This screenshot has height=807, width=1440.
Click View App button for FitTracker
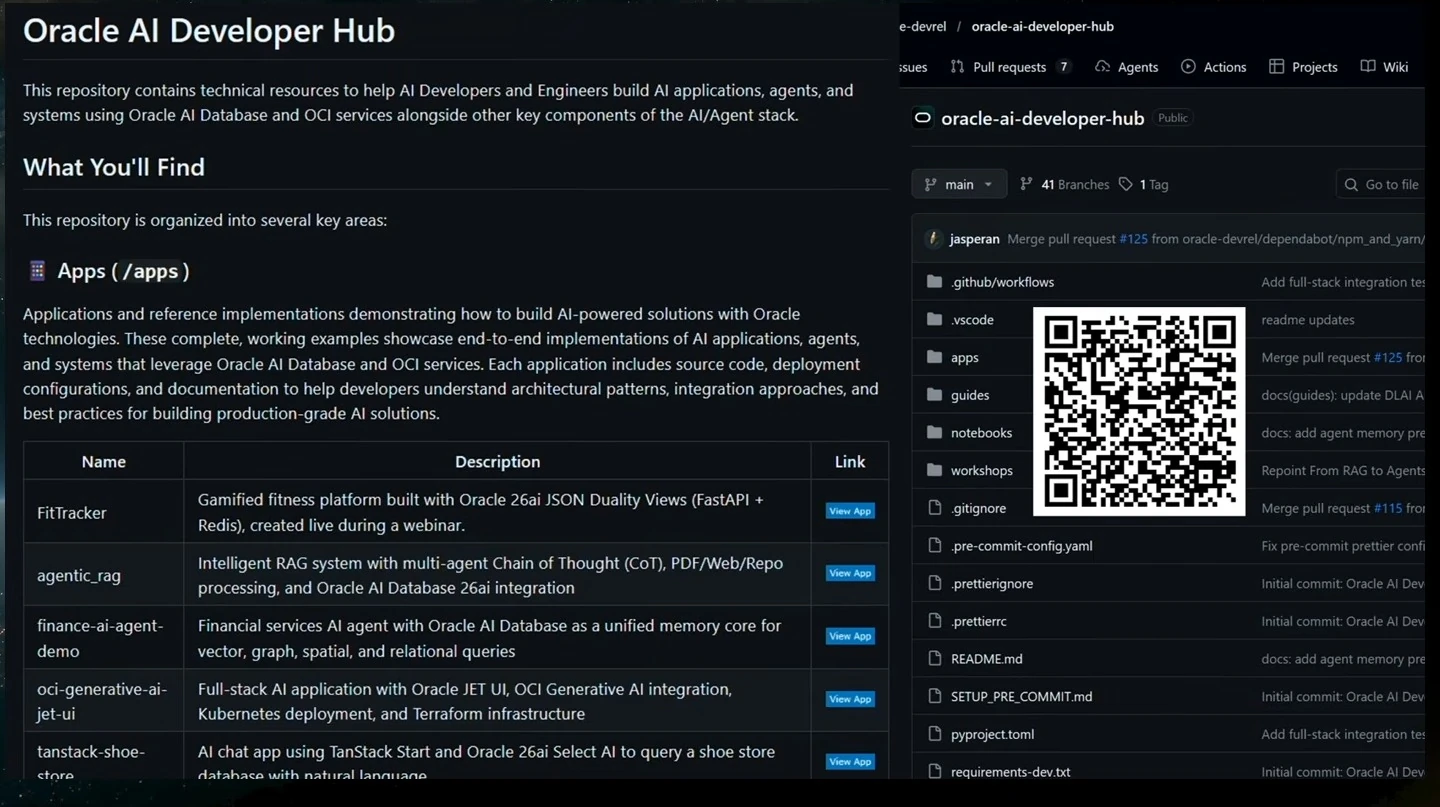[x=850, y=511]
